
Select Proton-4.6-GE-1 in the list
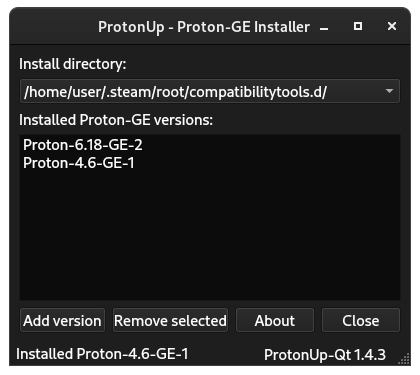[x=79, y=163]
